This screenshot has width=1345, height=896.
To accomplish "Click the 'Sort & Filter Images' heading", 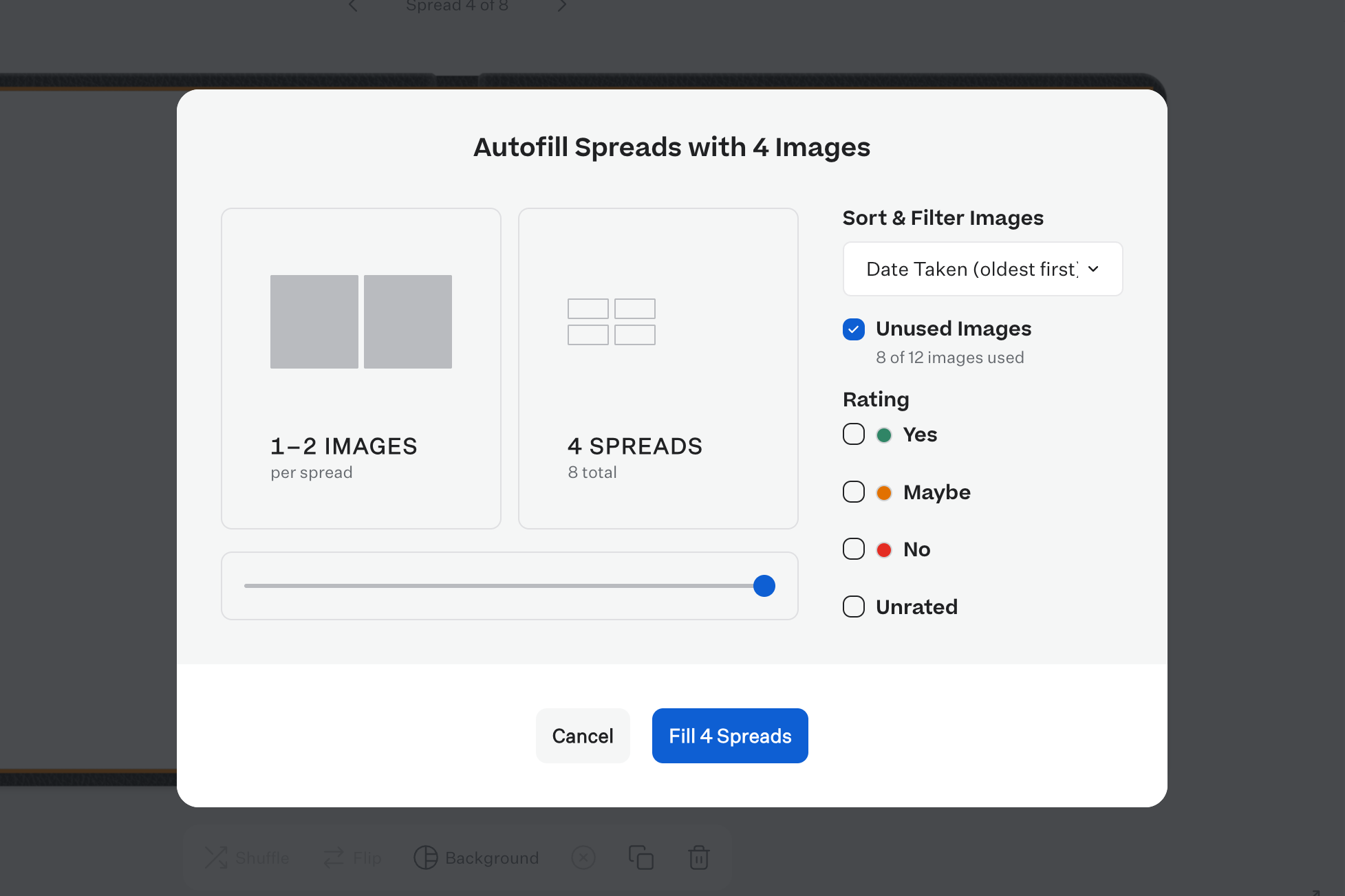I will 943,218.
